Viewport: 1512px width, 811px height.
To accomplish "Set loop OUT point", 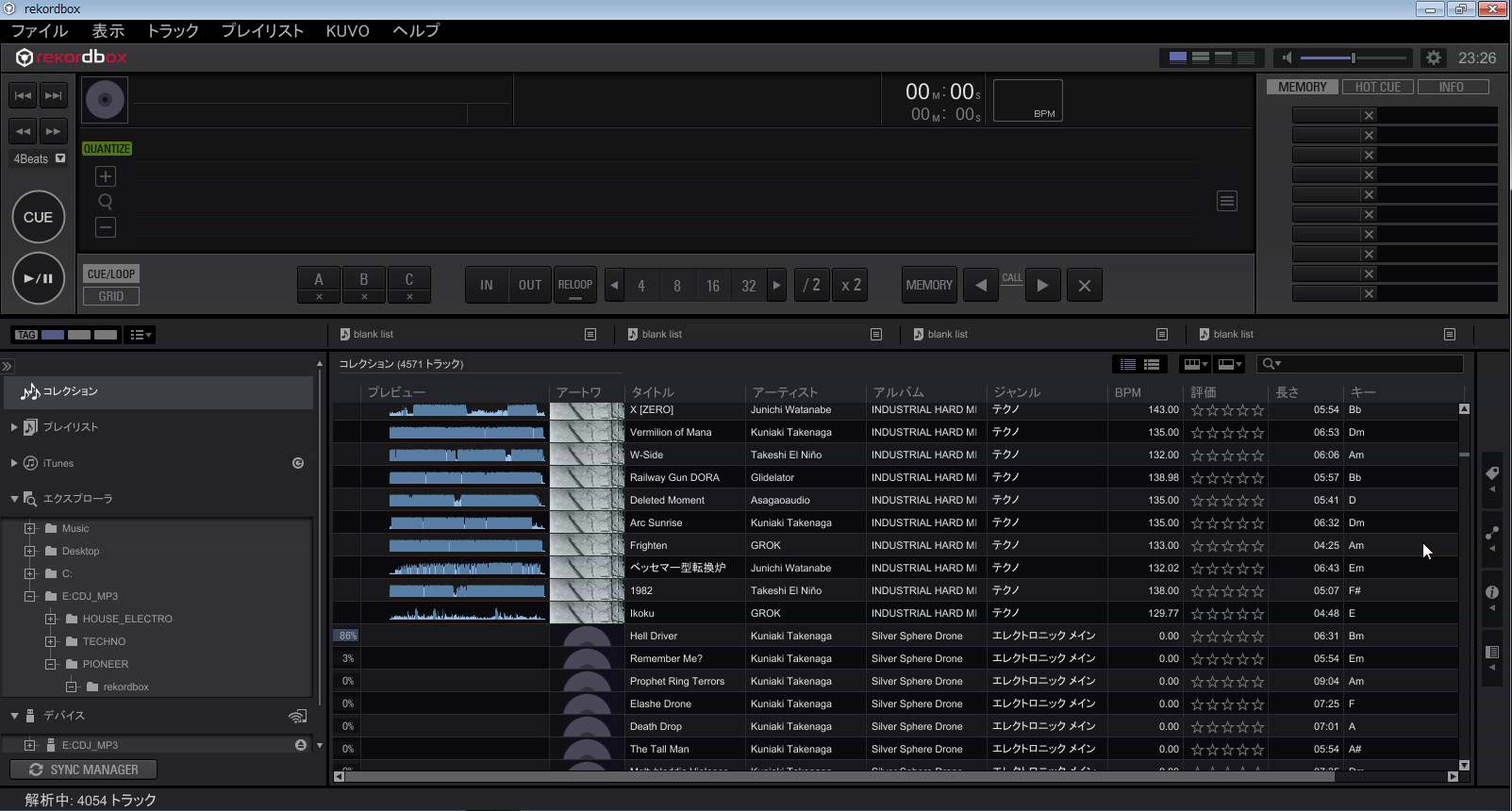I will coord(530,285).
